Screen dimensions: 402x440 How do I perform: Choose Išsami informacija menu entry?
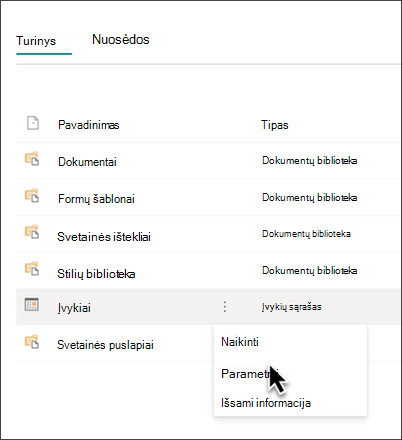coord(266,403)
